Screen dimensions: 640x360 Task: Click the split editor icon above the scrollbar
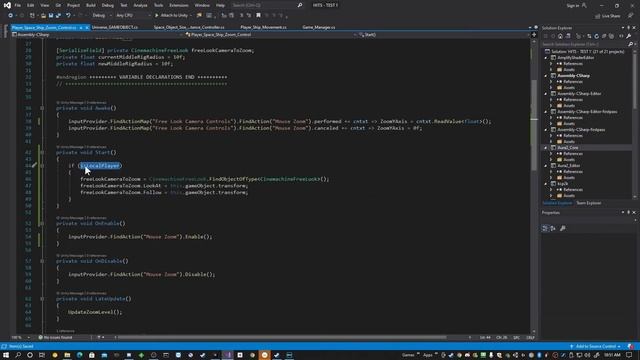pyautogui.click(x=534, y=35)
